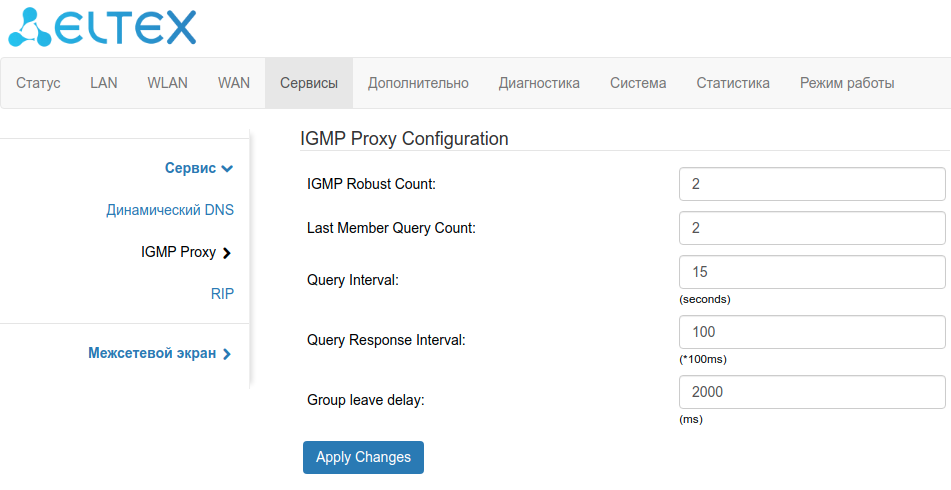The height and width of the screenshot is (490, 951).
Task: Open the Система tab
Action: tap(638, 83)
